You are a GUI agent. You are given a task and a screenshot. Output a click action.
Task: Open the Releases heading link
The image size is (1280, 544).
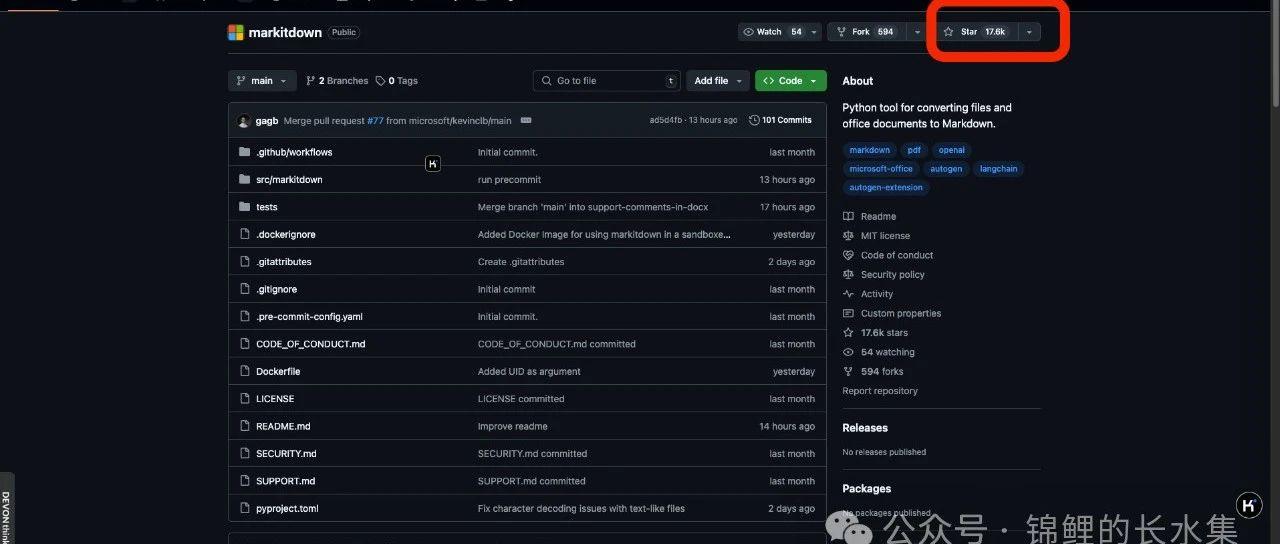865,428
